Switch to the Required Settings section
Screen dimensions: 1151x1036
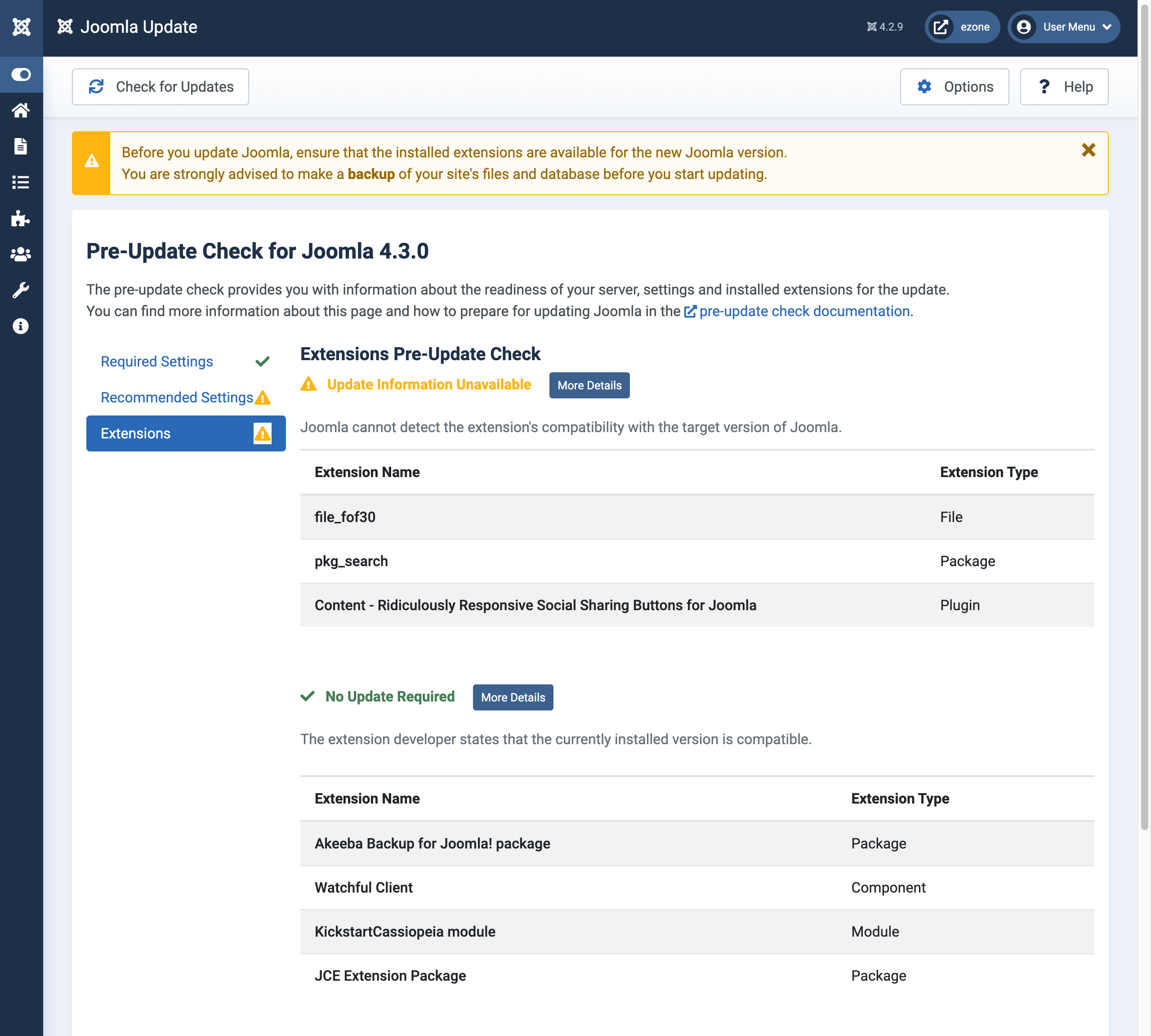tap(156, 361)
